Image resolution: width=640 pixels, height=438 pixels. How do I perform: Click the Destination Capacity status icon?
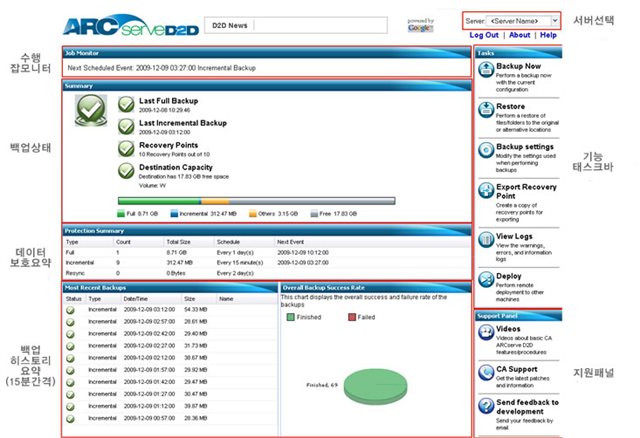[x=126, y=171]
